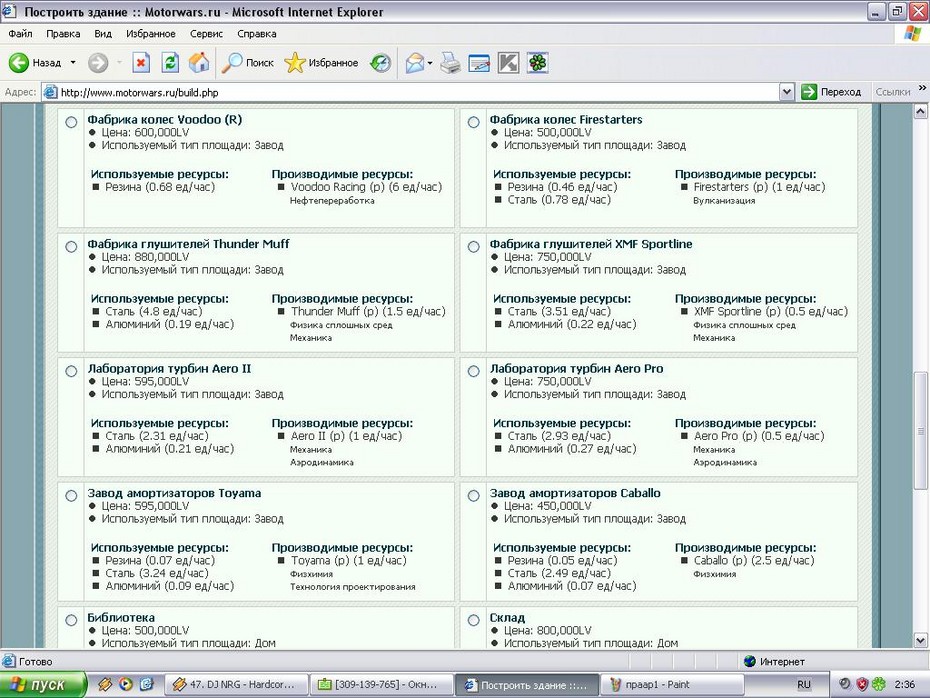This screenshot has width=930, height=698.
Task: Click the Mail envelope icon
Action: [x=415, y=62]
